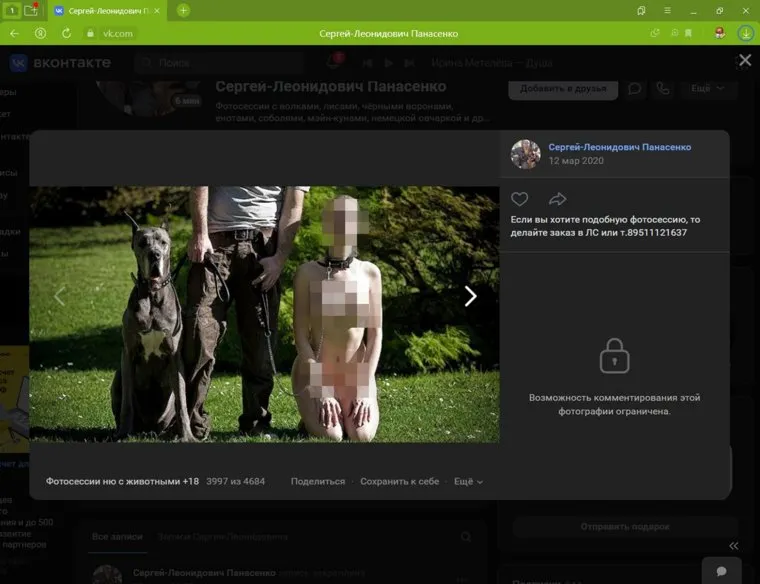Open the Ещё dropdown on the profile header
Screen dimensions: 760x584
(x=706, y=88)
